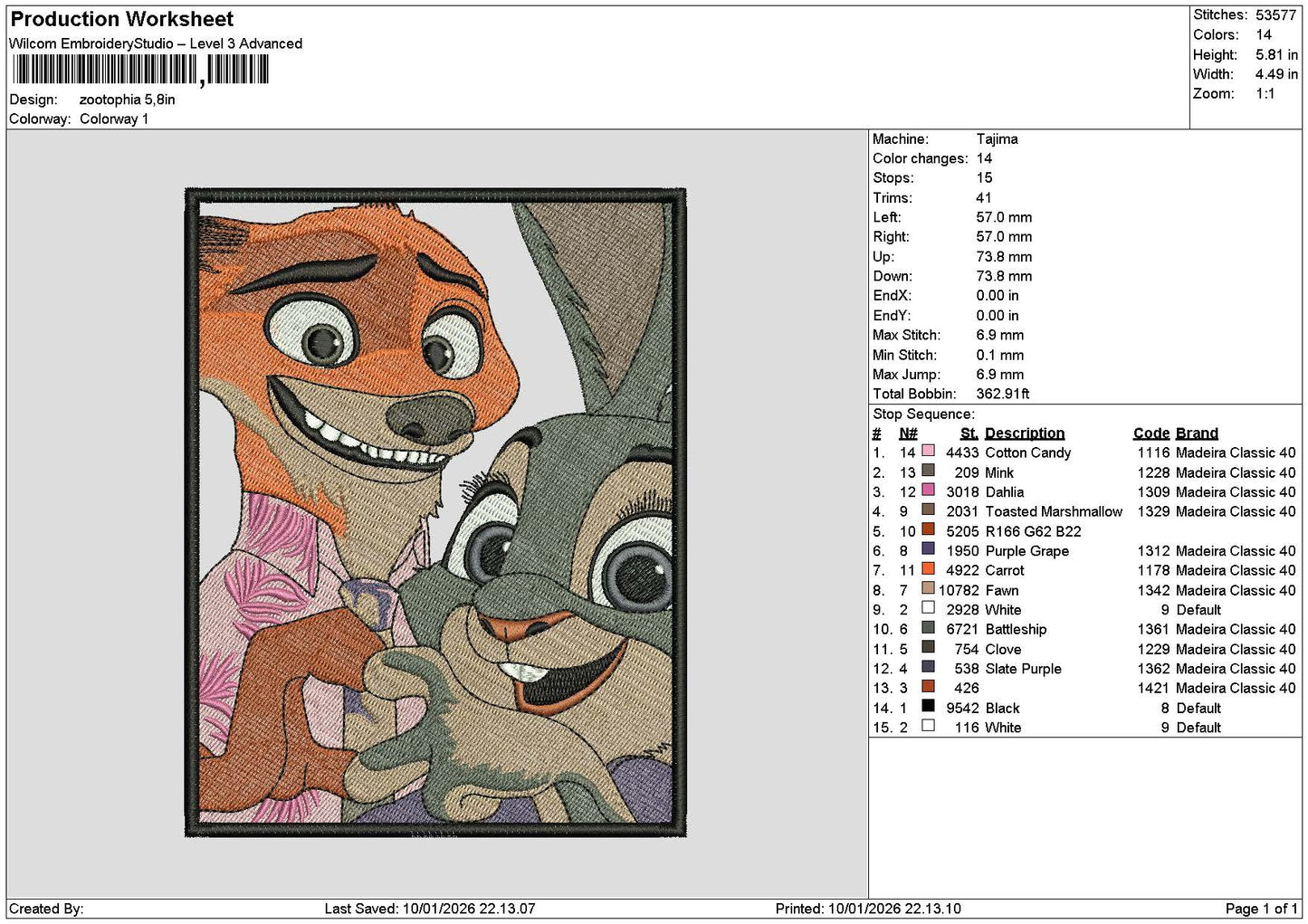1308x924 pixels.
Task: Click the Battleship description text
Action: 1016,629
